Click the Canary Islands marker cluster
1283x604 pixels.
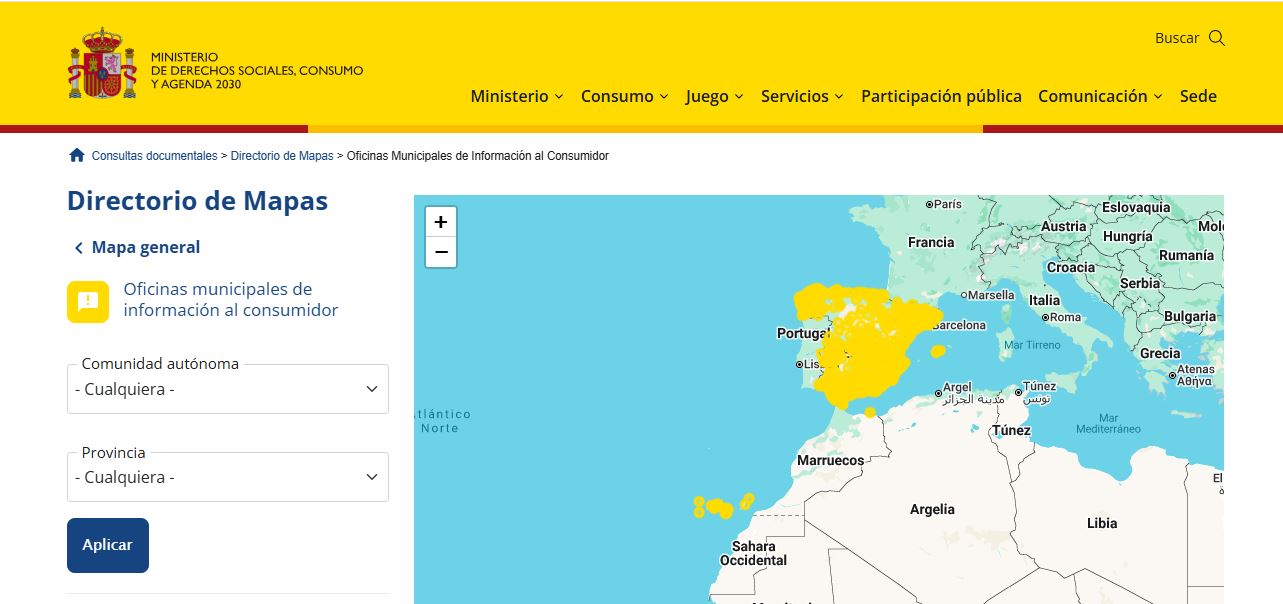pyautogui.click(x=716, y=508)
